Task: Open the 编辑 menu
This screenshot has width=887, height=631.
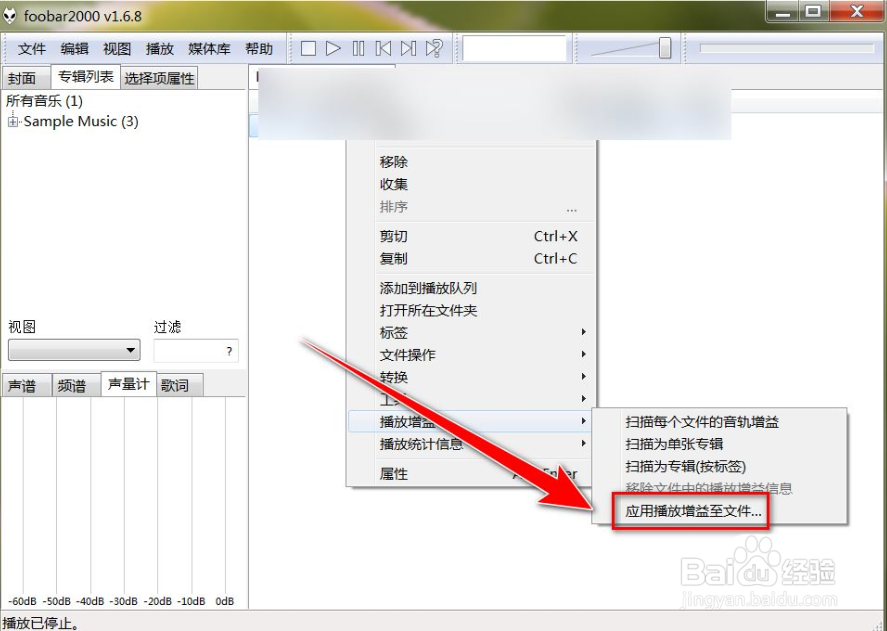Action: click(75, 49)
